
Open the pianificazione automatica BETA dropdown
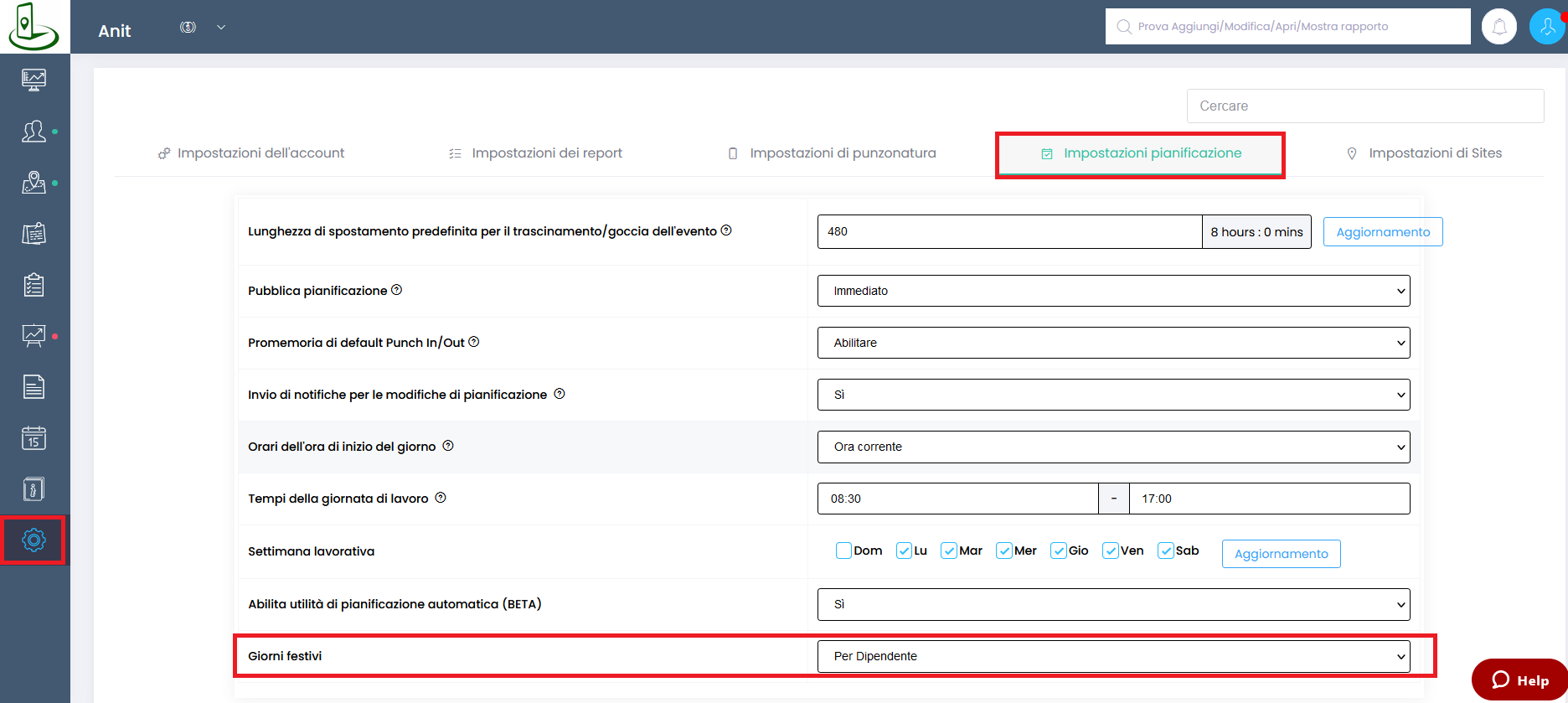1113,604
